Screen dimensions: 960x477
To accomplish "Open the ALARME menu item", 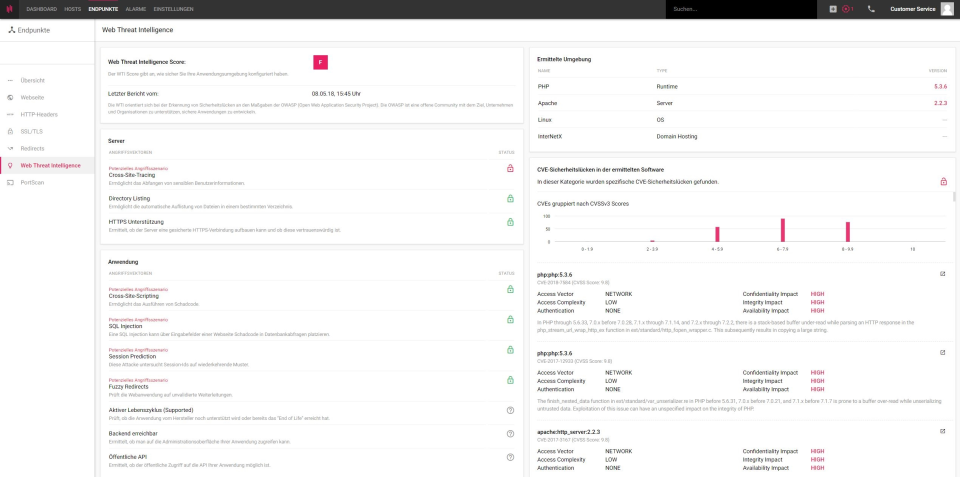I will click(135, 9).
